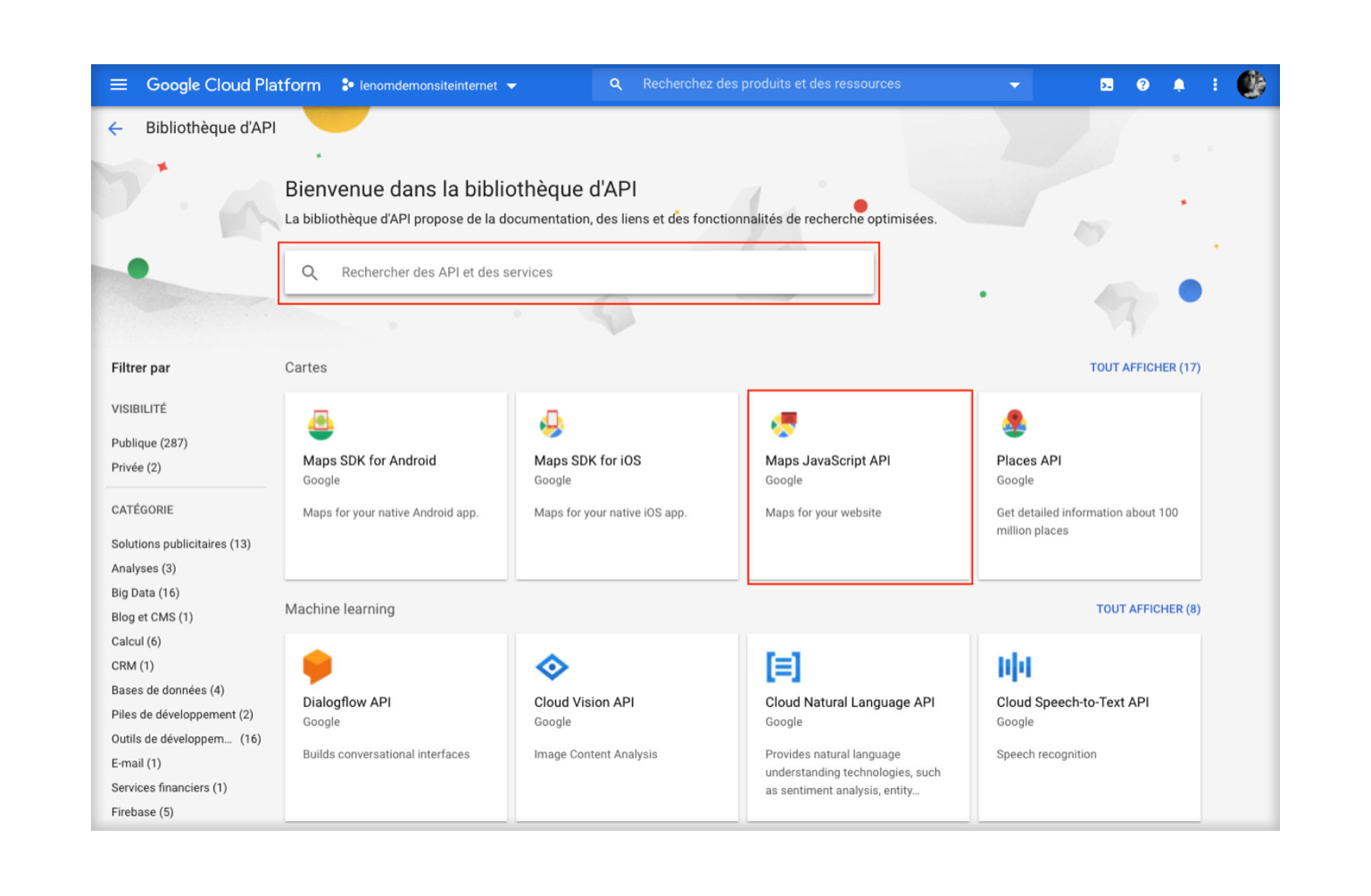The width and height of the screenshot is (1371, 896).
Task: Open the Maps SDK for iOS card title
Action: pos(587,460)
